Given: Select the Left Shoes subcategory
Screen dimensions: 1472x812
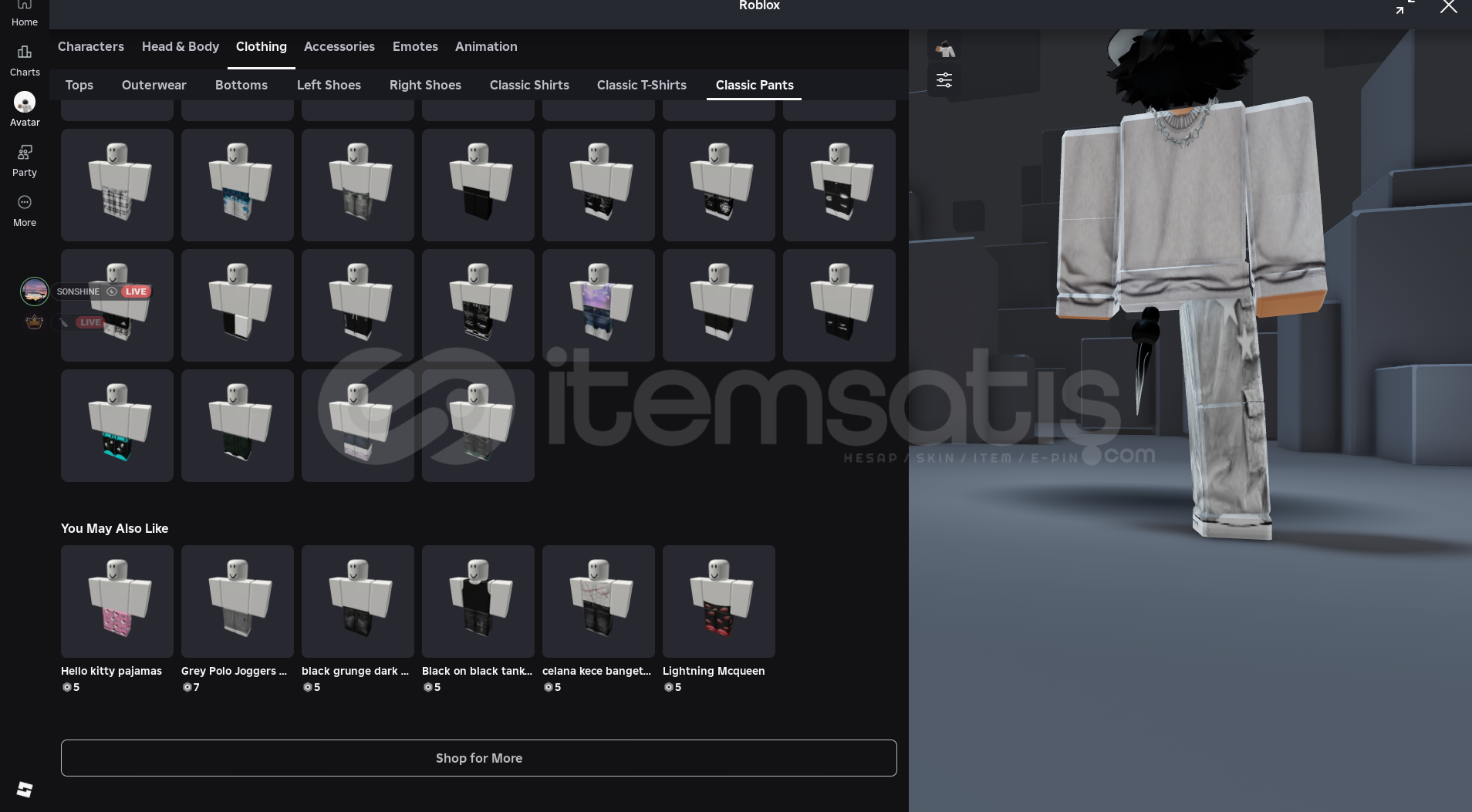Looking at the screenshot, I should [329, 85].
